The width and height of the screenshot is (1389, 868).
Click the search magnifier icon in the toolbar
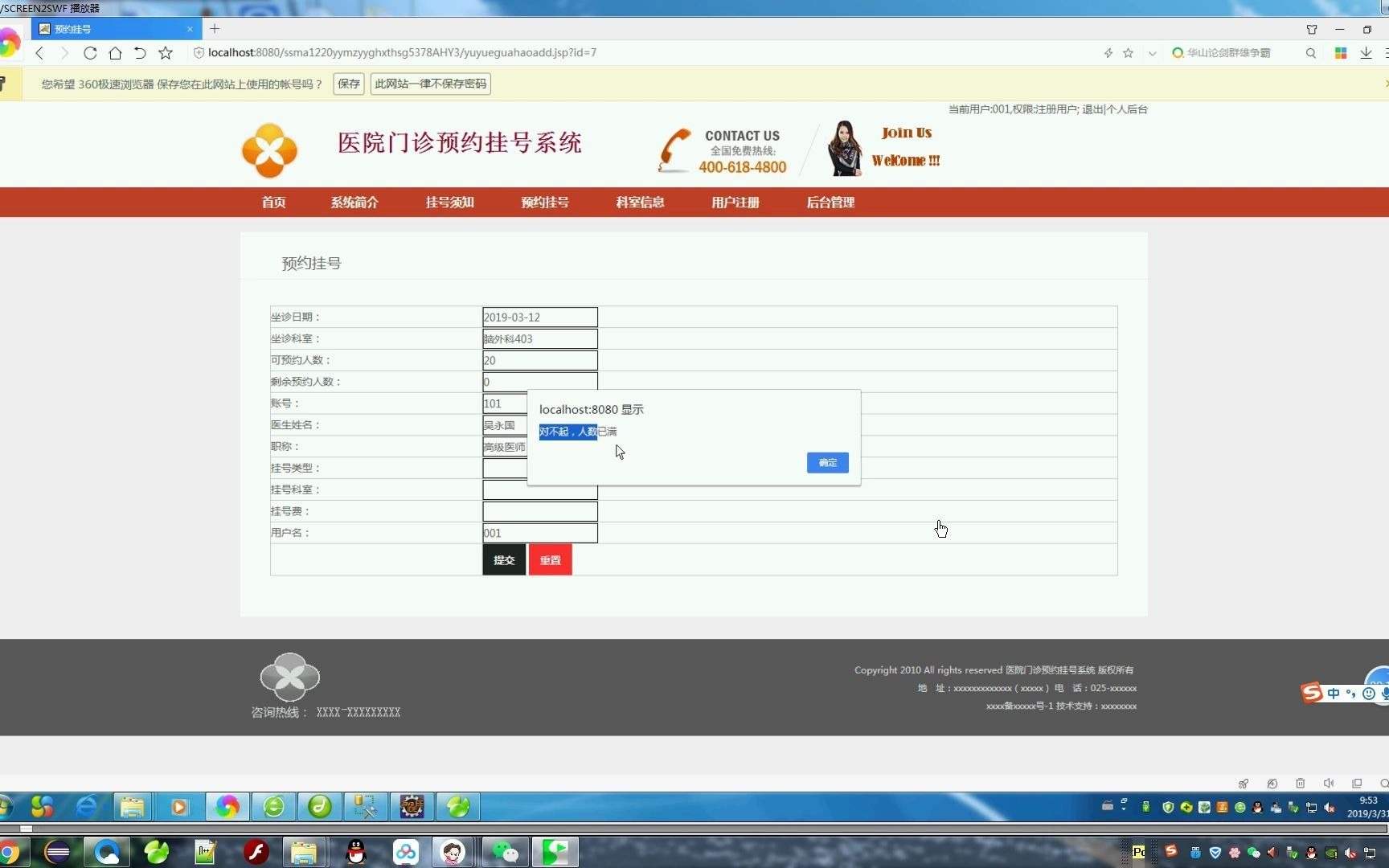pos(1310,53)
